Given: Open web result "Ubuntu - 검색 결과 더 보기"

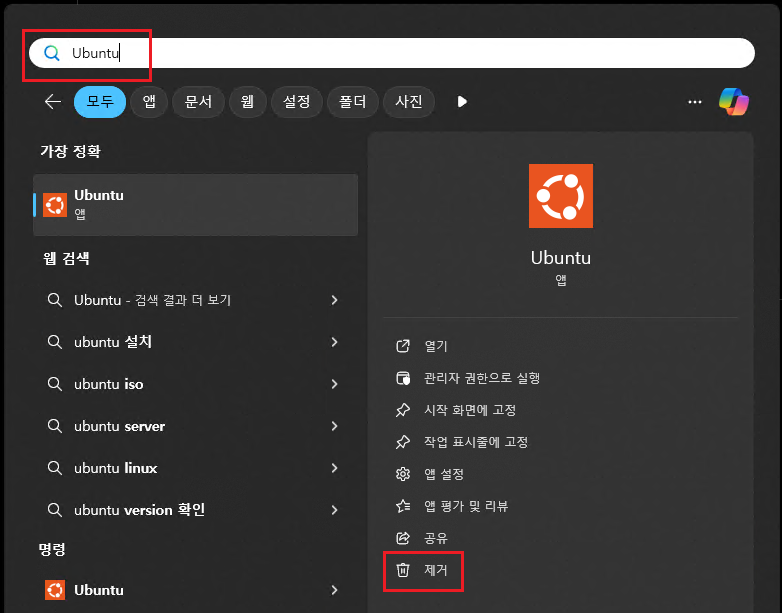Looking at the screenshot, I should coord(196,300).
